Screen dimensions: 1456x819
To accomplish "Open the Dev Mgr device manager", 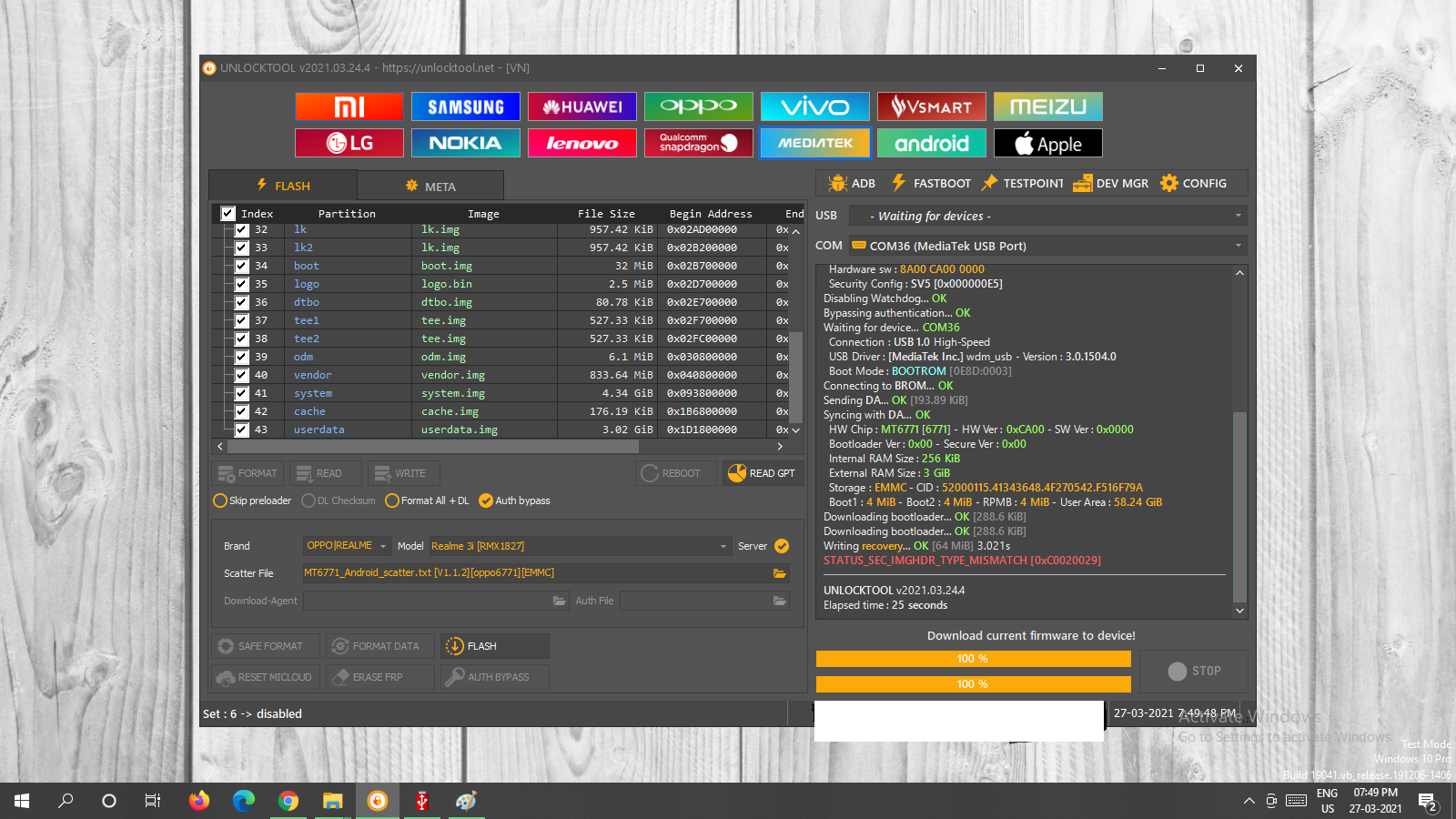I will [x=1110, y=183].
